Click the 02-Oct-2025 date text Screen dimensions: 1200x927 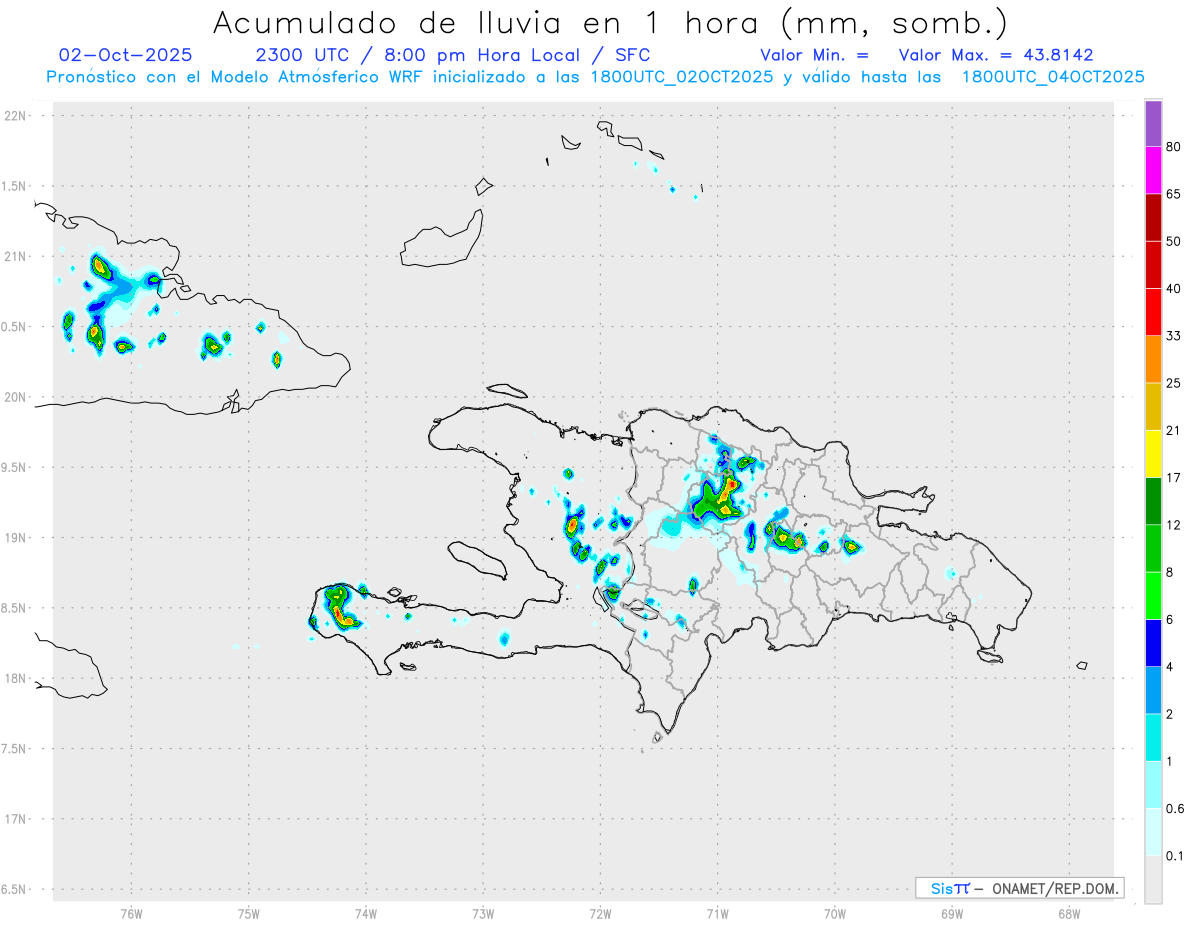[126, 55]
